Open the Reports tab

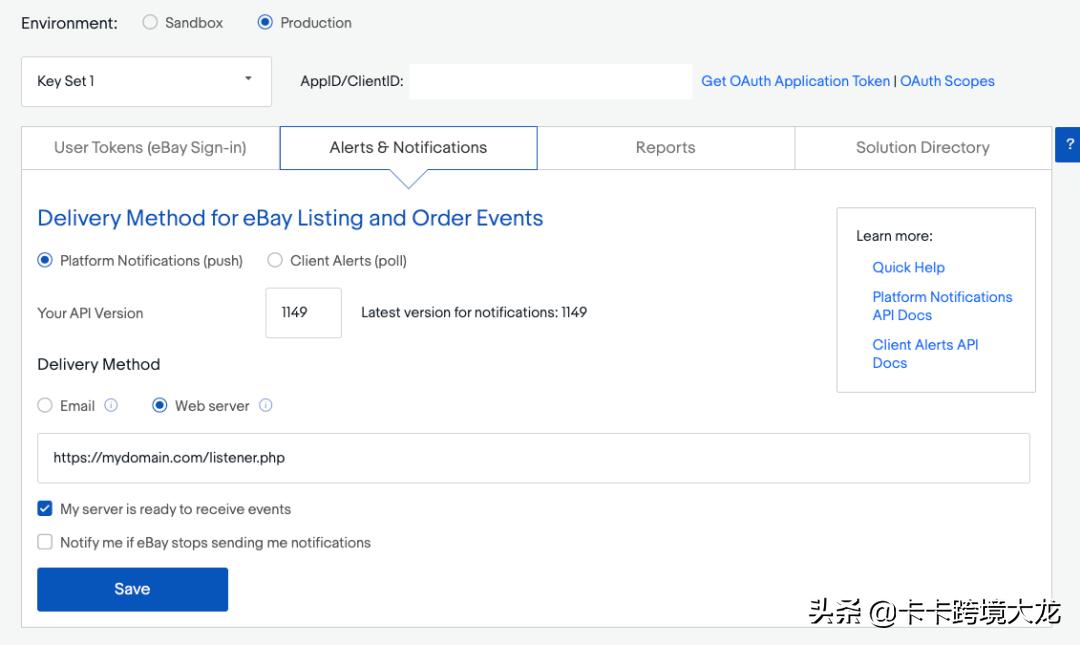point(665,148)
